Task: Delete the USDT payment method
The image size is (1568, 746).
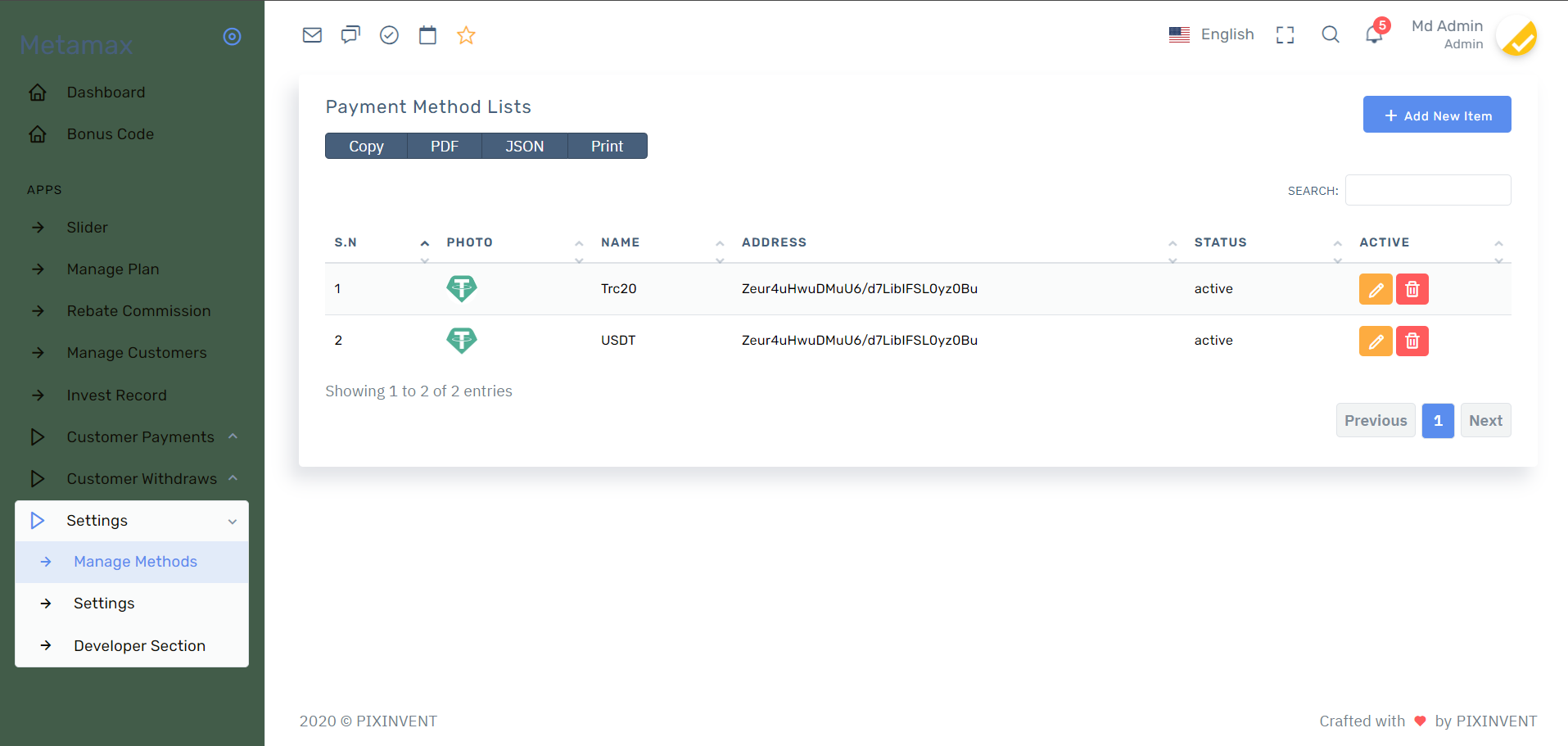Action: [x=1412, y=341]
